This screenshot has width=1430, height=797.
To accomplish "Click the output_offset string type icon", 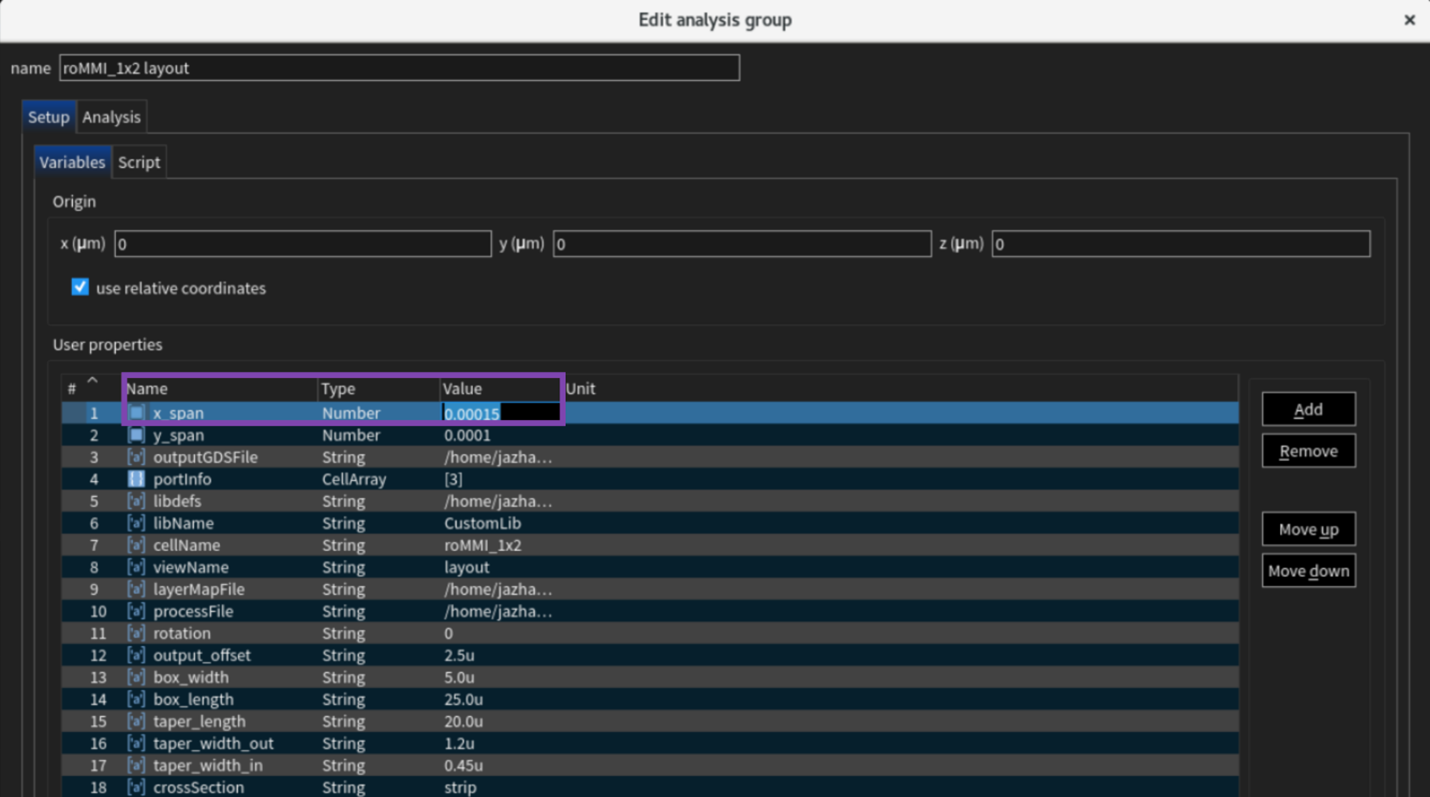I will (137, 655).
